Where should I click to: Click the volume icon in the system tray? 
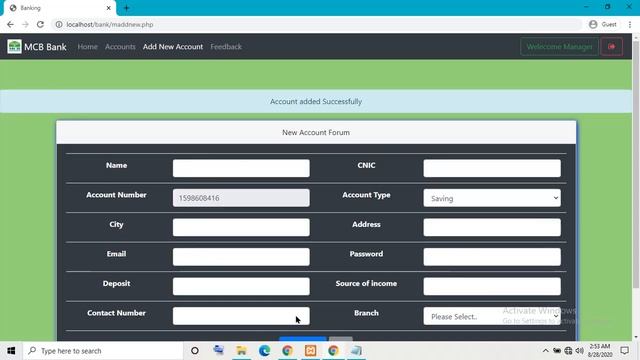579,351
